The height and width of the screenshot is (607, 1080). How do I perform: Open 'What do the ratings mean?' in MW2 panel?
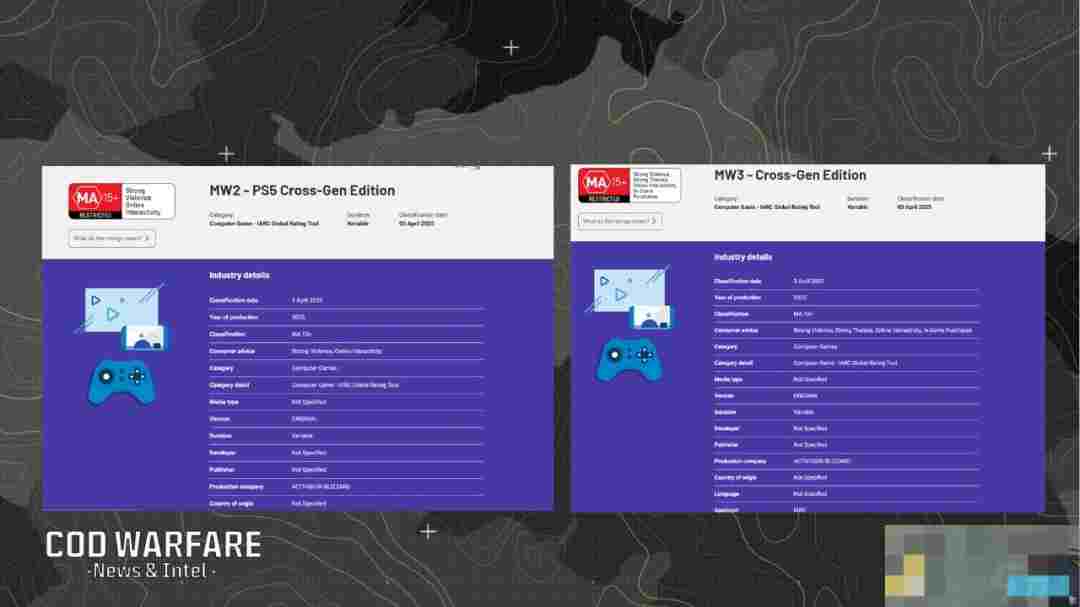(112, 238)
